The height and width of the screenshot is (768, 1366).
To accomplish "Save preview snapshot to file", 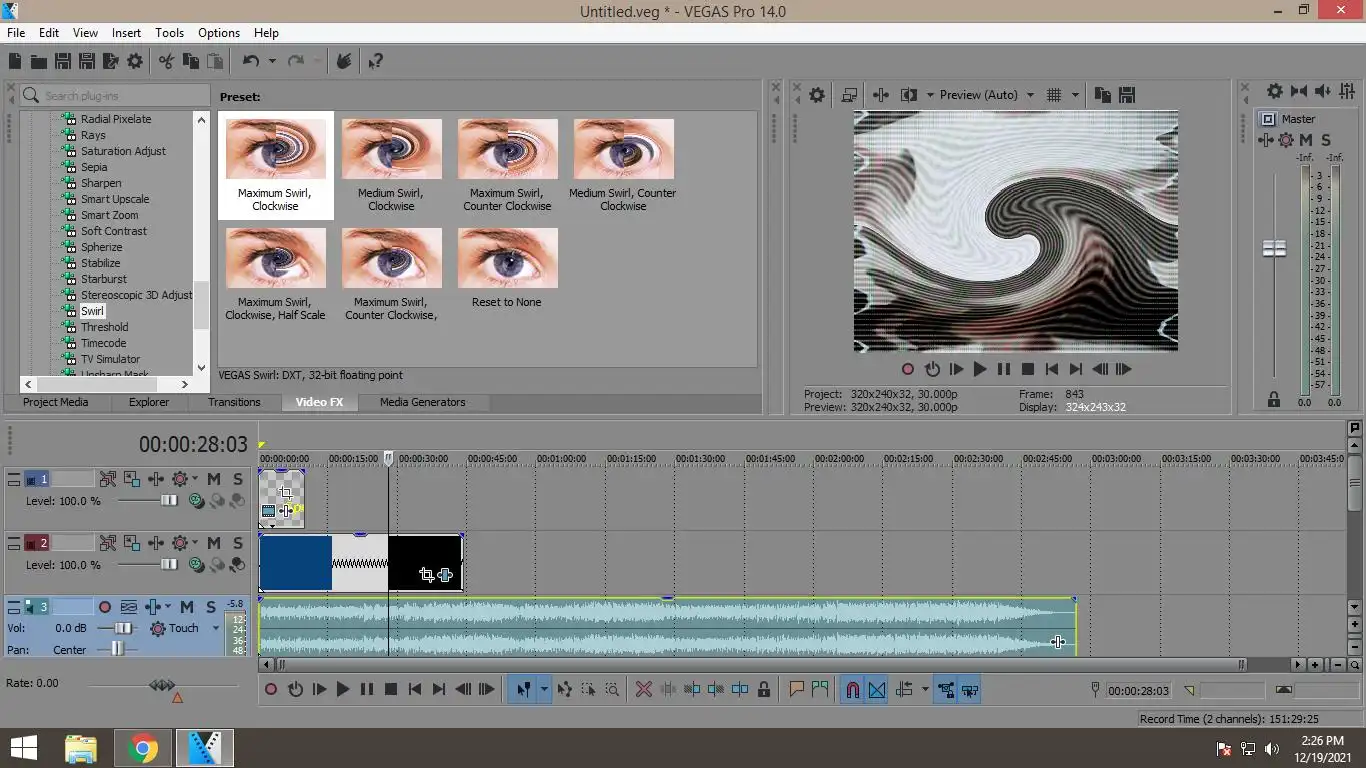I will tap(1127, 95).
